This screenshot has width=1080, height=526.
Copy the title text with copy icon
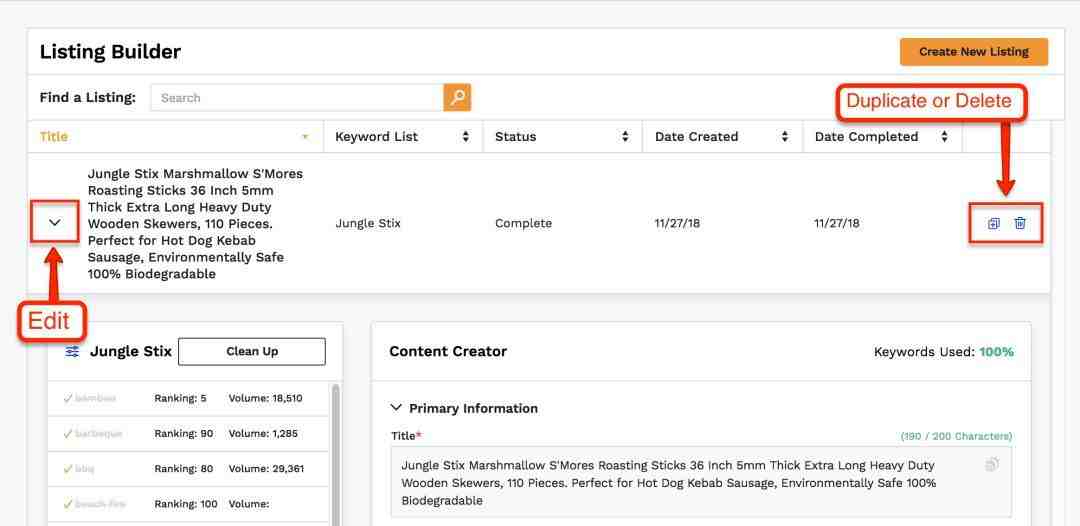coord(992,465)
